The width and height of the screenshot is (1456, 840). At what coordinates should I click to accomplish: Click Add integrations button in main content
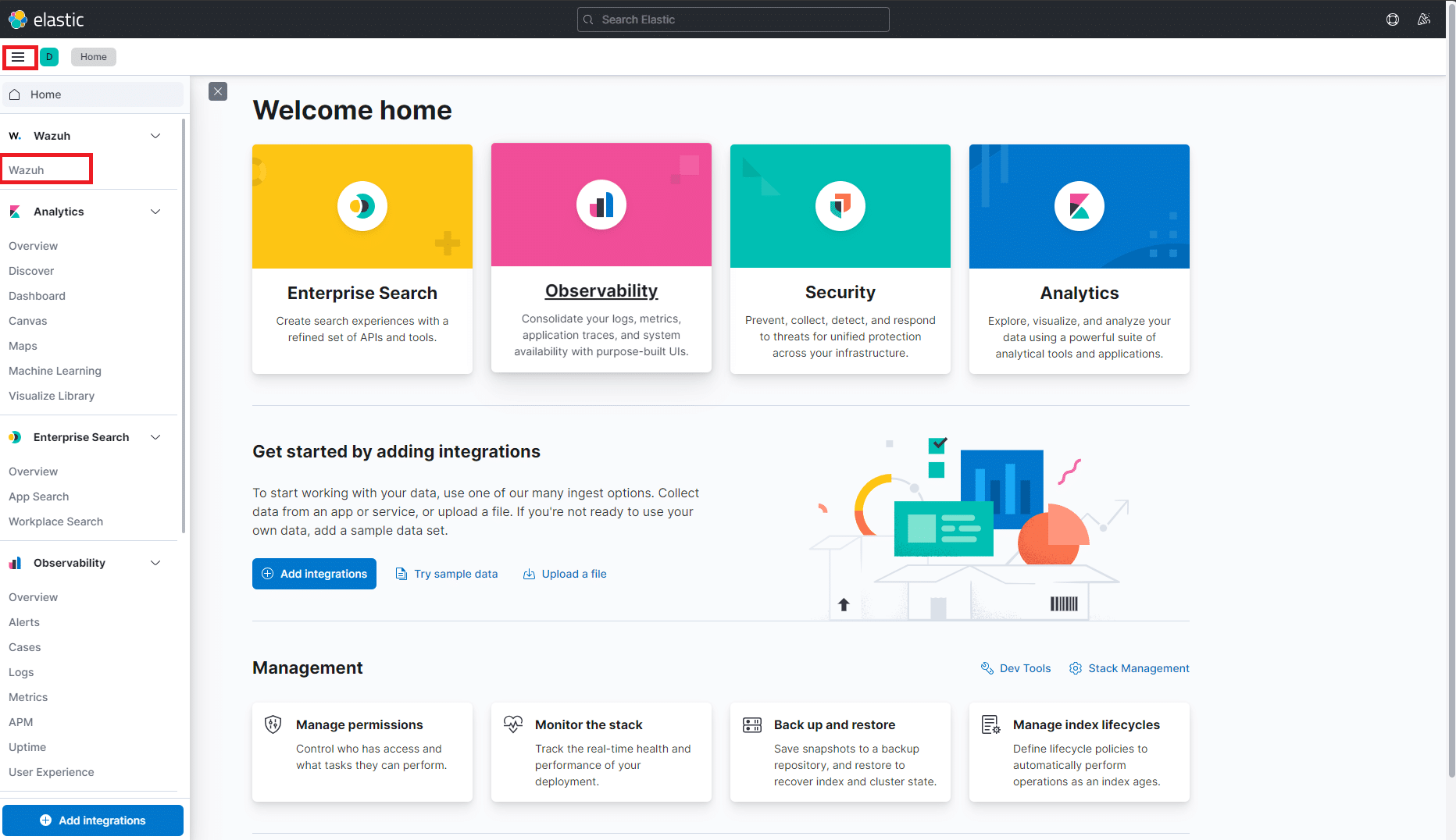click(314, 574)
